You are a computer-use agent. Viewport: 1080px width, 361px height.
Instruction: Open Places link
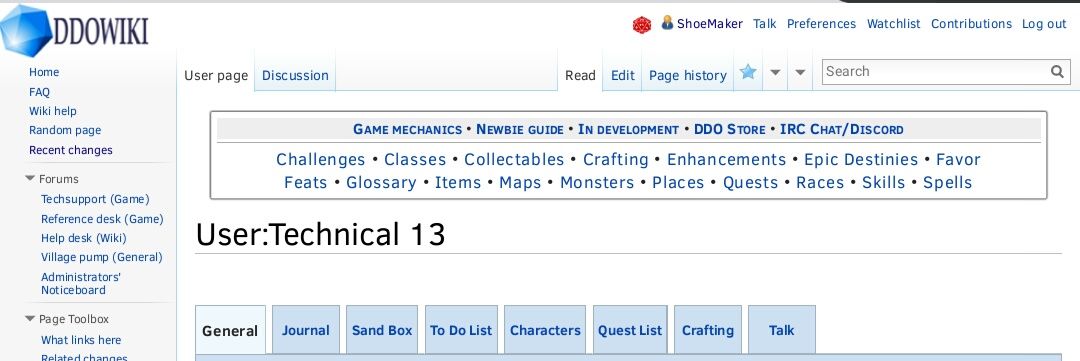tap(678, 183)
